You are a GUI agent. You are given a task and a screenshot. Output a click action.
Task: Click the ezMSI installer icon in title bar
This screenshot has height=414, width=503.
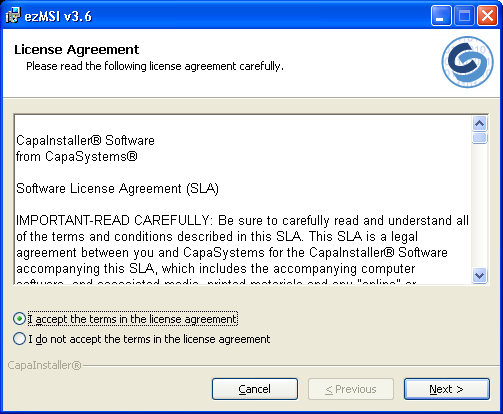13,15
